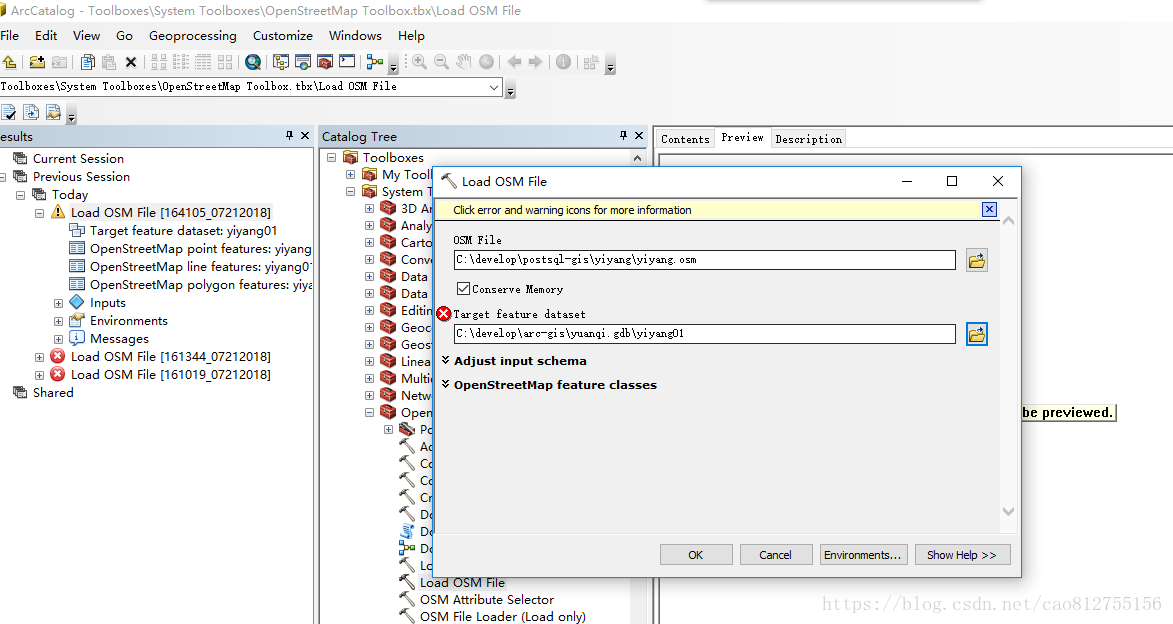The height and width of the screenshot is (624, 1173).
Task: Launch the ModelBuilder window icon
Action: [x=375, y=62]
